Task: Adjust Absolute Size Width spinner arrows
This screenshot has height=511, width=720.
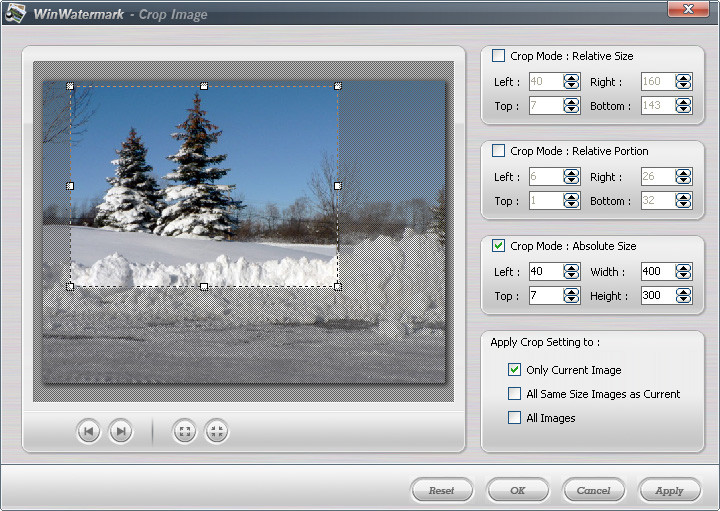Action: [x=683, y=272]
